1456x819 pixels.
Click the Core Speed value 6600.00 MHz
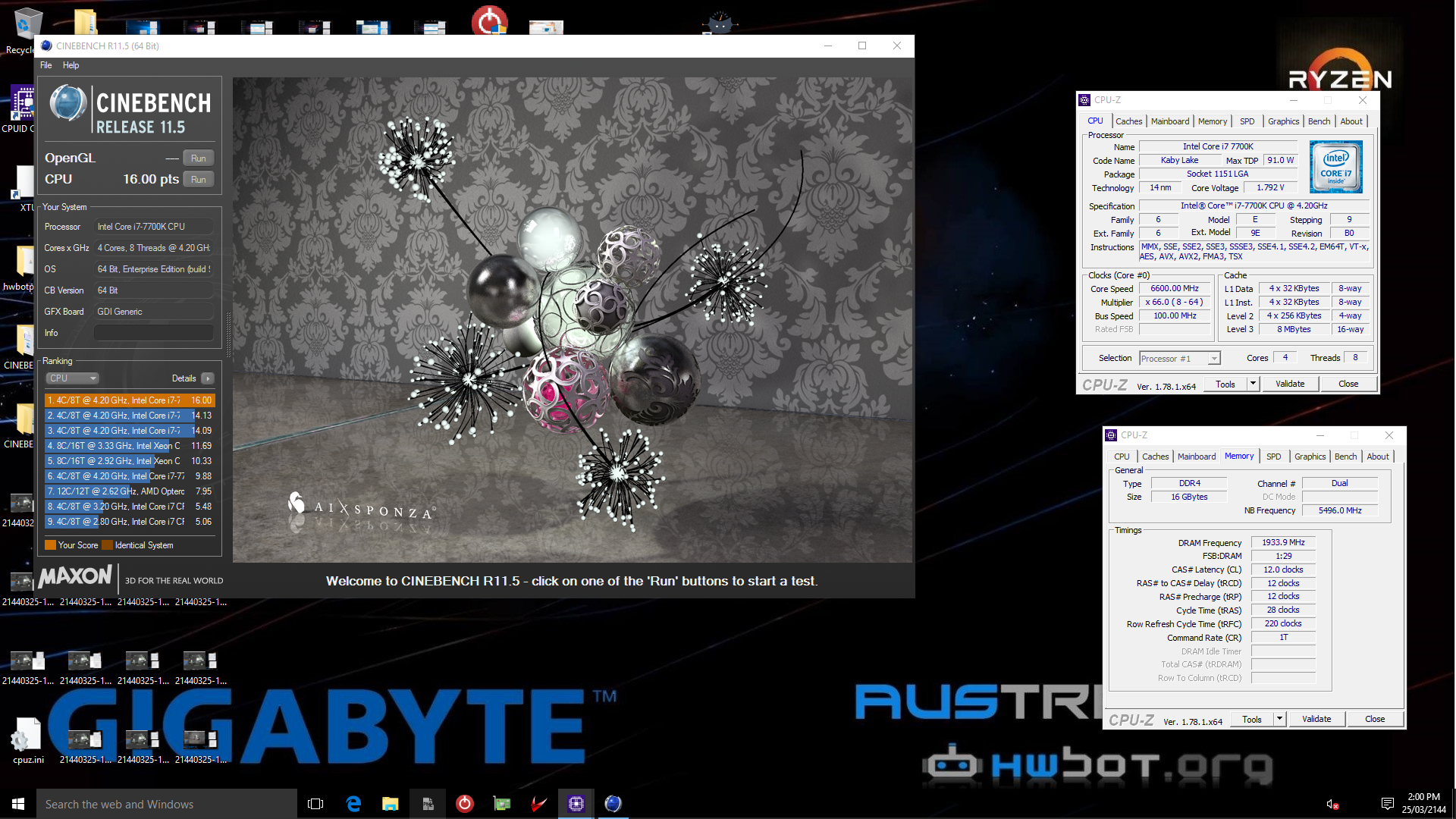[x=1175, y=289]
